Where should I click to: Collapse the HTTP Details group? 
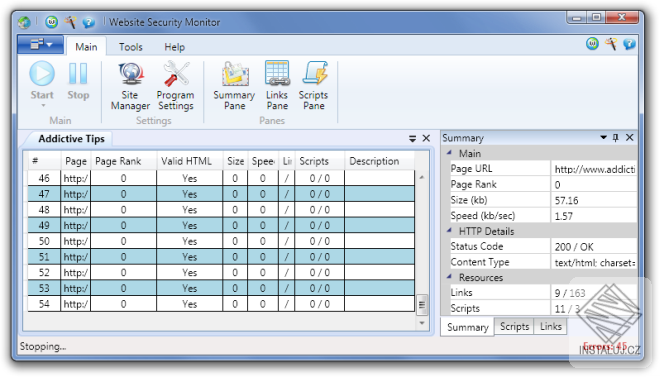pos(449,231)
